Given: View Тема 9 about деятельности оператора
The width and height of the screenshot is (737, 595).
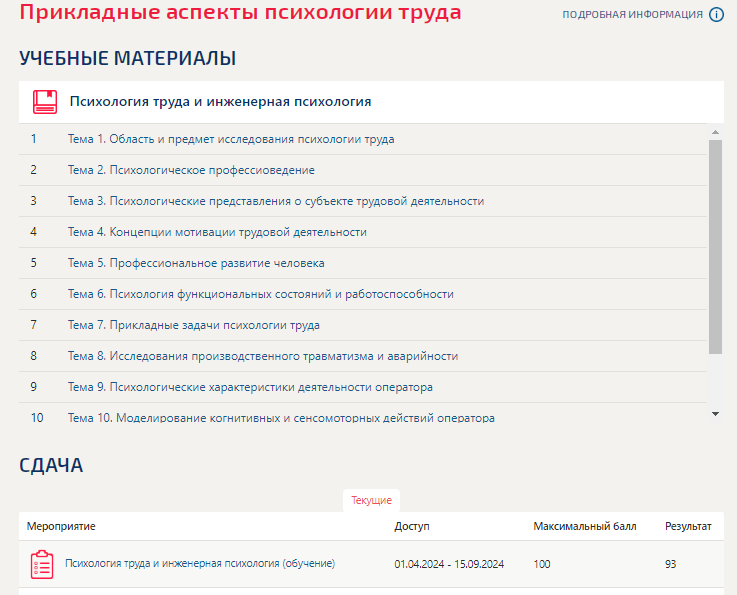Looking at the screenshot, I should click(250, 387).
